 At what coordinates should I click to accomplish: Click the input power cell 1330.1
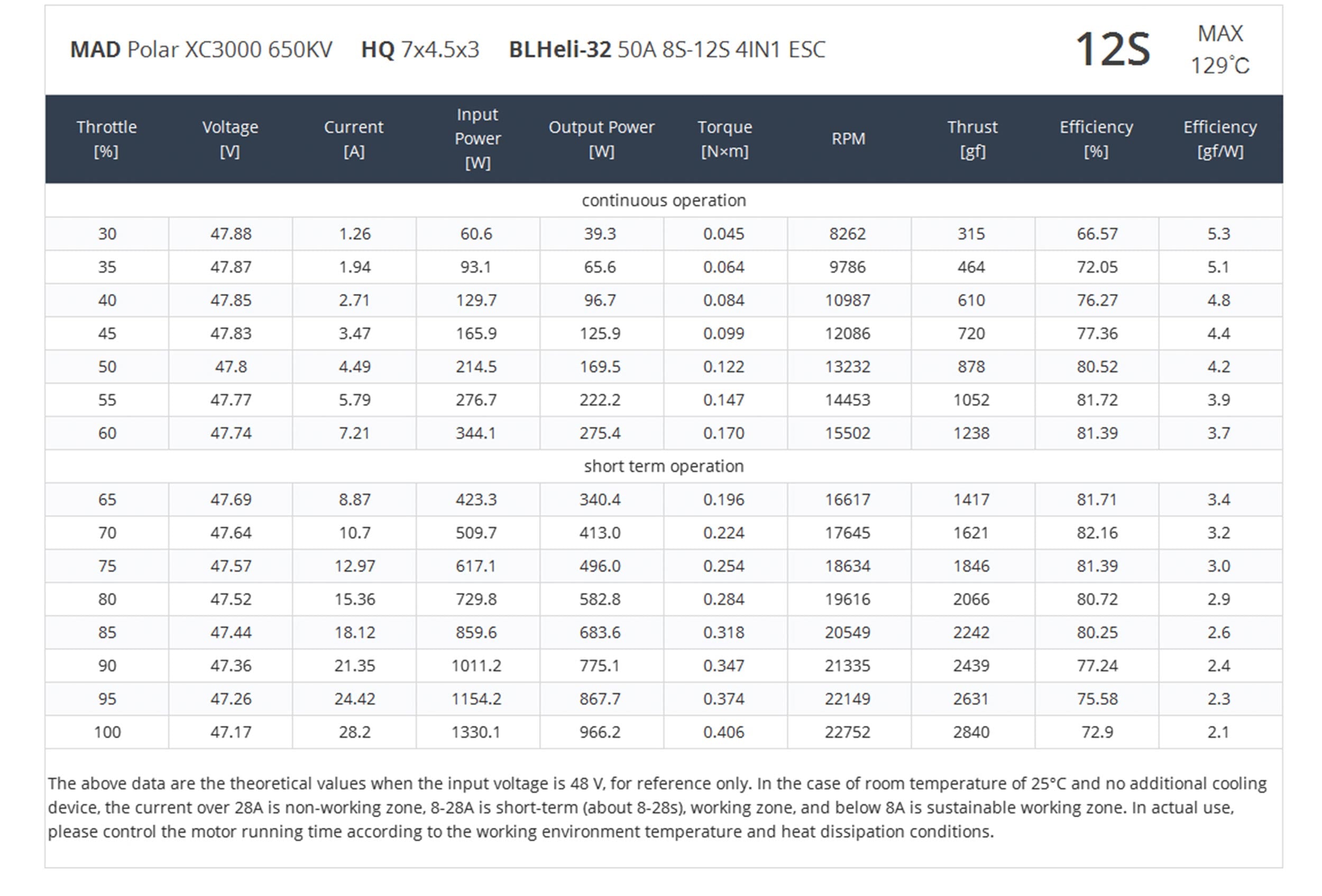[x=476, y=732]
